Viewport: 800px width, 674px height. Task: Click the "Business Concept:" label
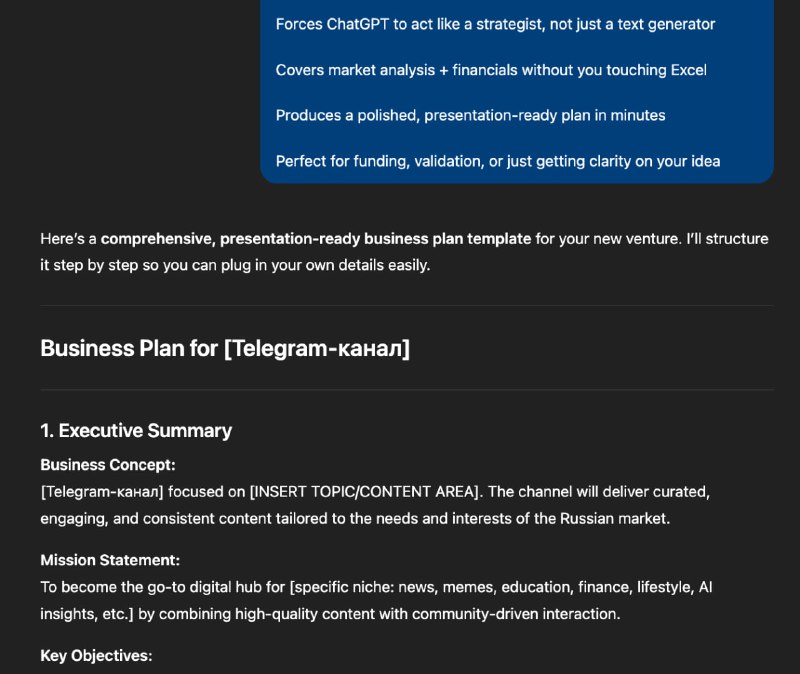[108, 465]
